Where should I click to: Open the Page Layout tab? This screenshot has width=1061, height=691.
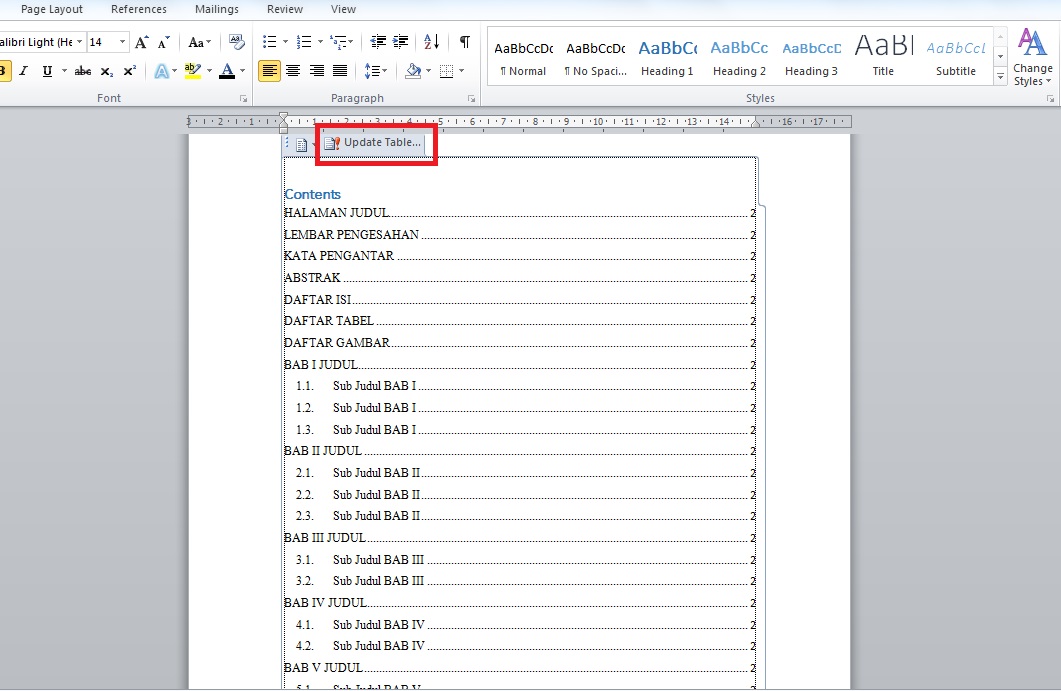coord(51,9)
